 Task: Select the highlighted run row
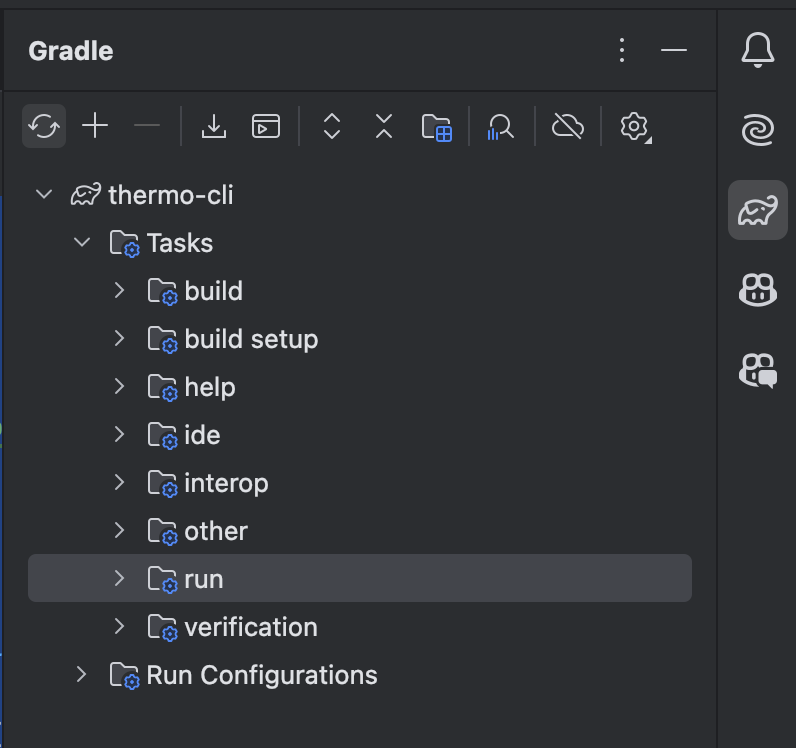360,578
